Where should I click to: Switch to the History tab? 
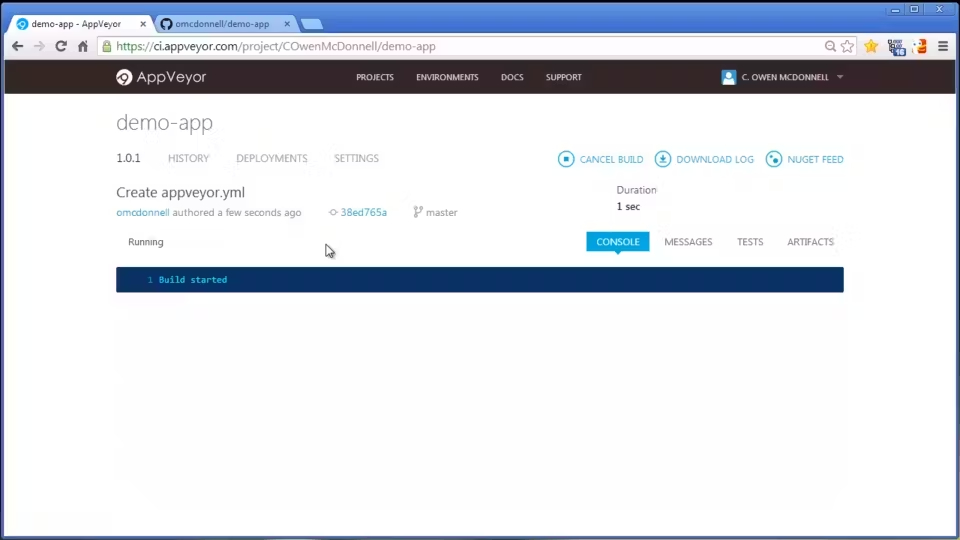click(189, 158)
